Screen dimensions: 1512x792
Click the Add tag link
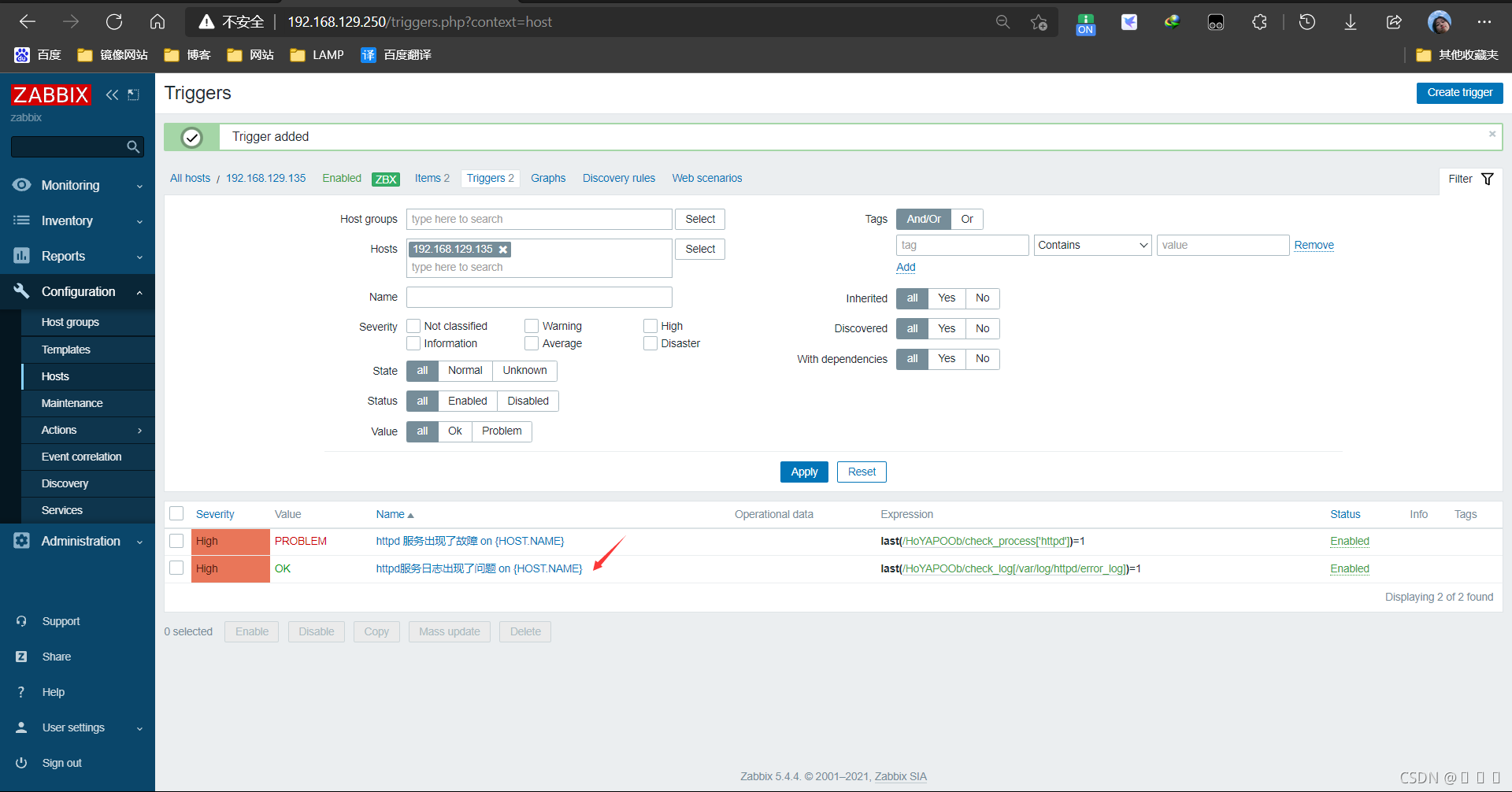coord(906,267)
